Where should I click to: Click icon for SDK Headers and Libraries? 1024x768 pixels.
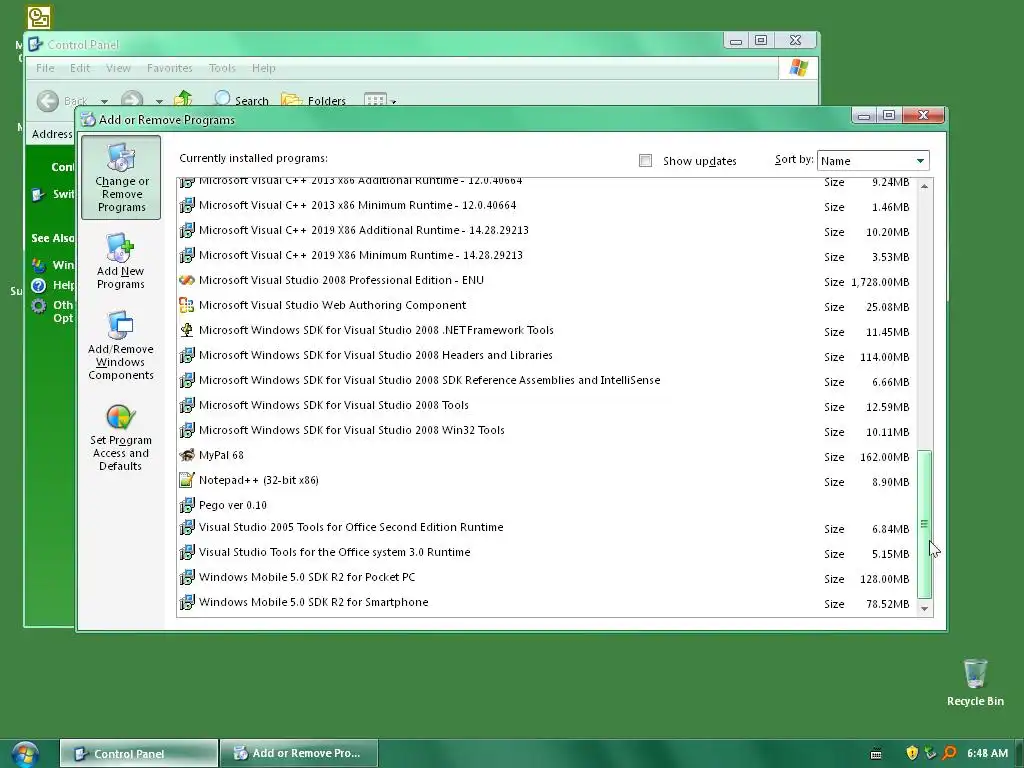pyautogui.click(x=187, y=355)
